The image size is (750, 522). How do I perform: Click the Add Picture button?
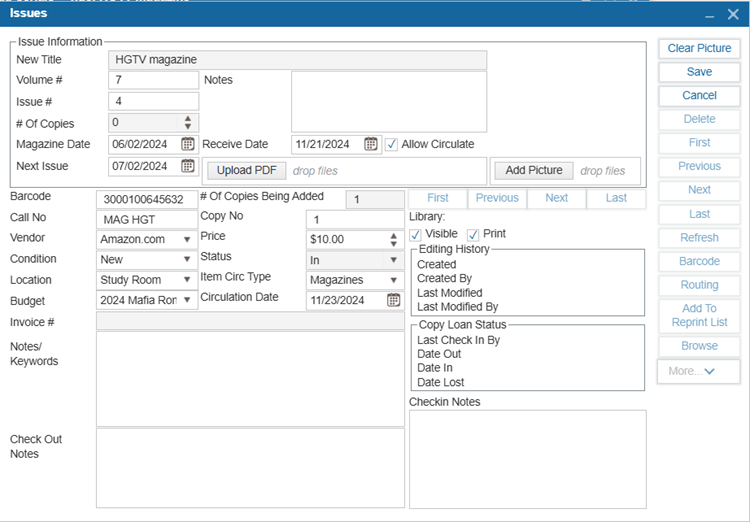[x=534, y=171]
